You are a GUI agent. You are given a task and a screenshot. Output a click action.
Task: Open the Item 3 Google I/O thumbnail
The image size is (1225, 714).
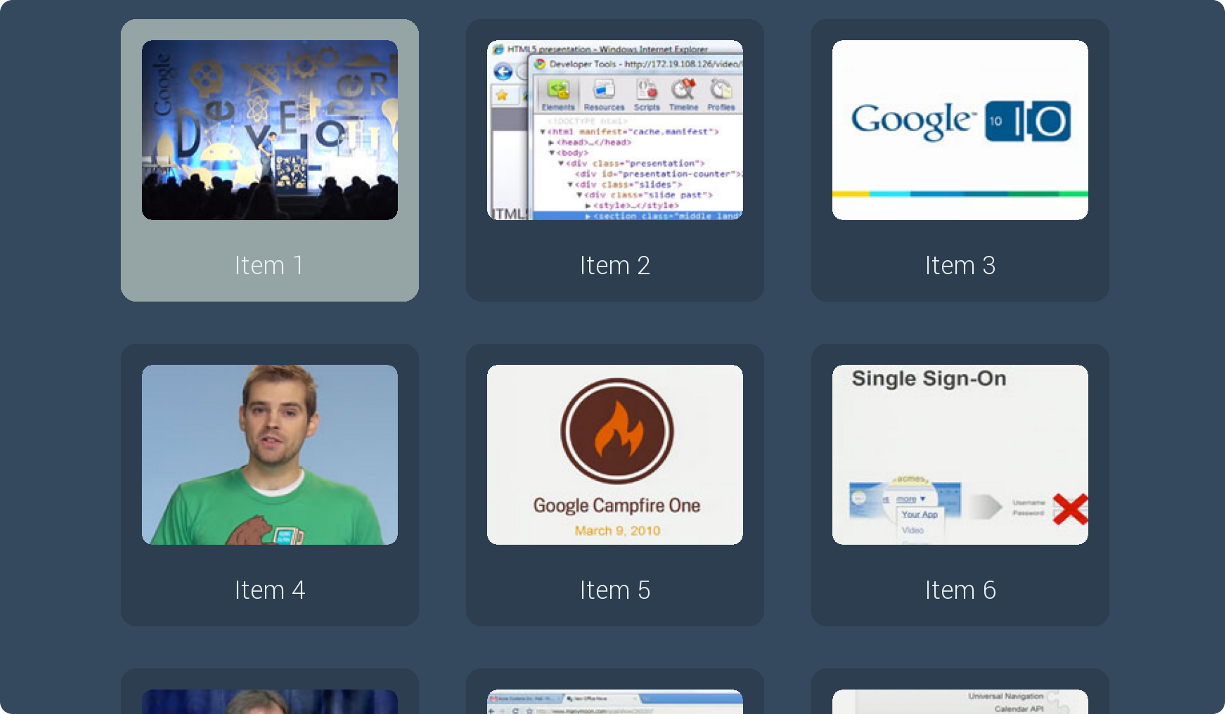[960, 130]
